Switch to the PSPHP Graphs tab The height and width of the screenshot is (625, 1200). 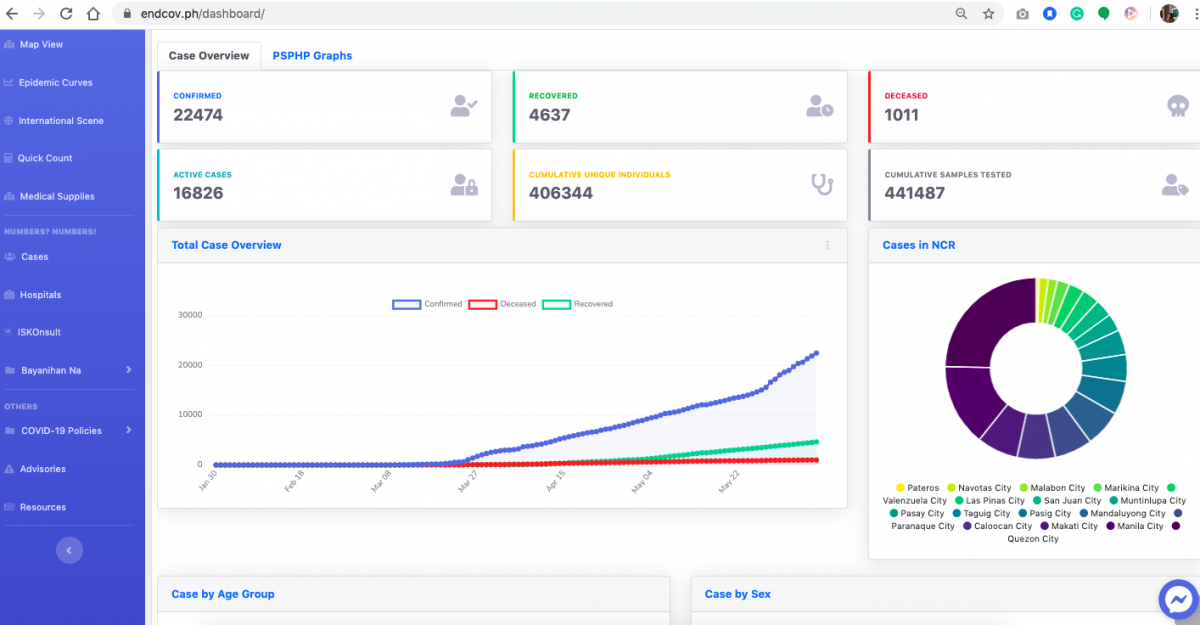click(x=312, y=56)
